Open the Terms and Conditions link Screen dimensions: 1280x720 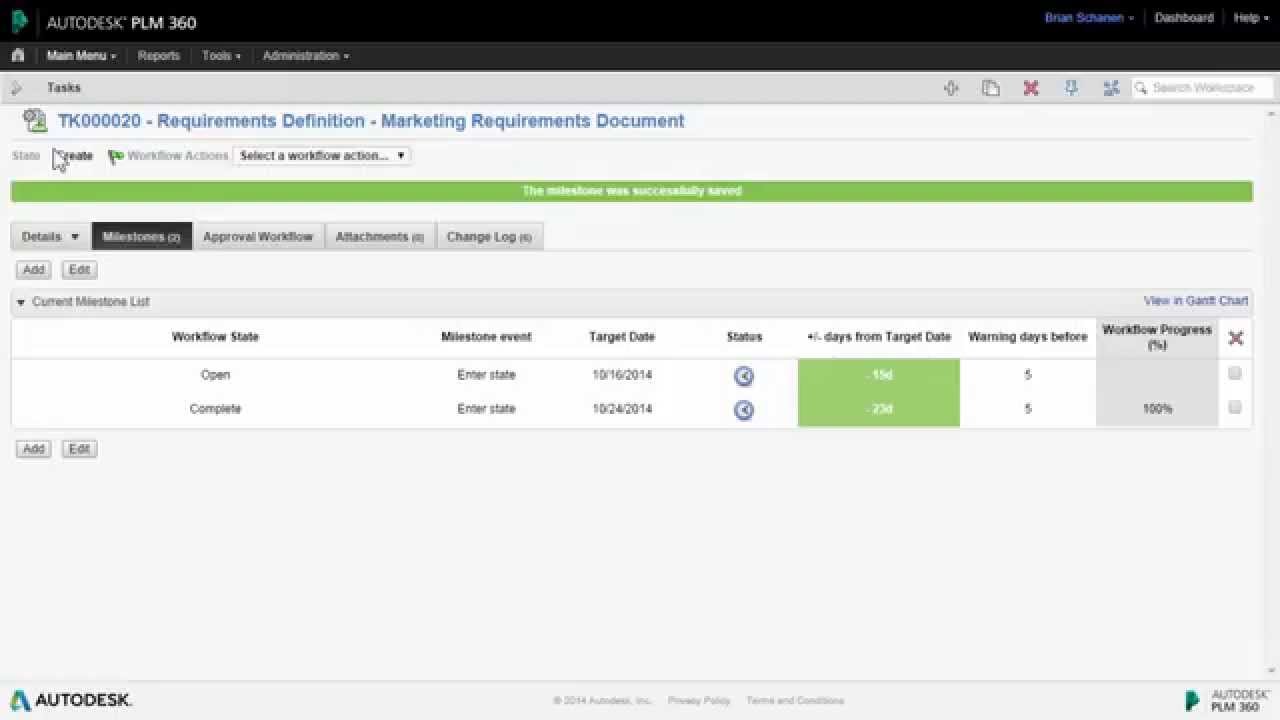pos(795,701)
